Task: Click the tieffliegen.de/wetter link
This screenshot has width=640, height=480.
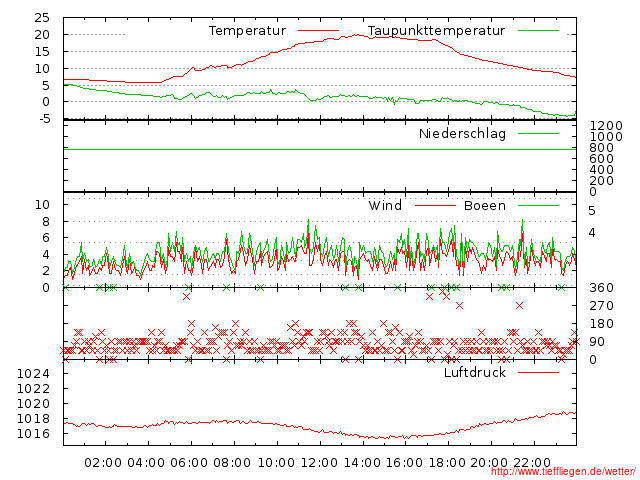Action: 563,471
